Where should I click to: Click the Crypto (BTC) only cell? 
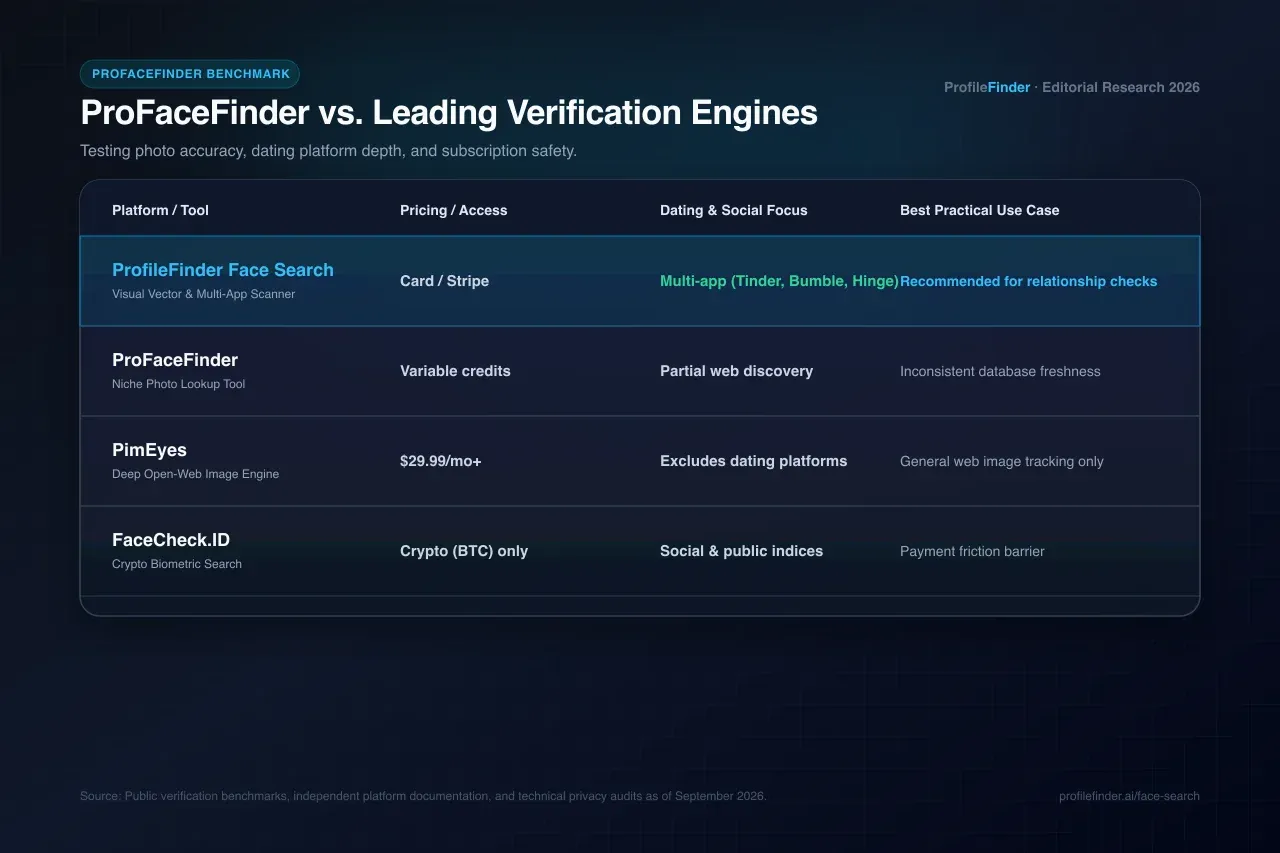pyautogui.click(x=464, y=551)
